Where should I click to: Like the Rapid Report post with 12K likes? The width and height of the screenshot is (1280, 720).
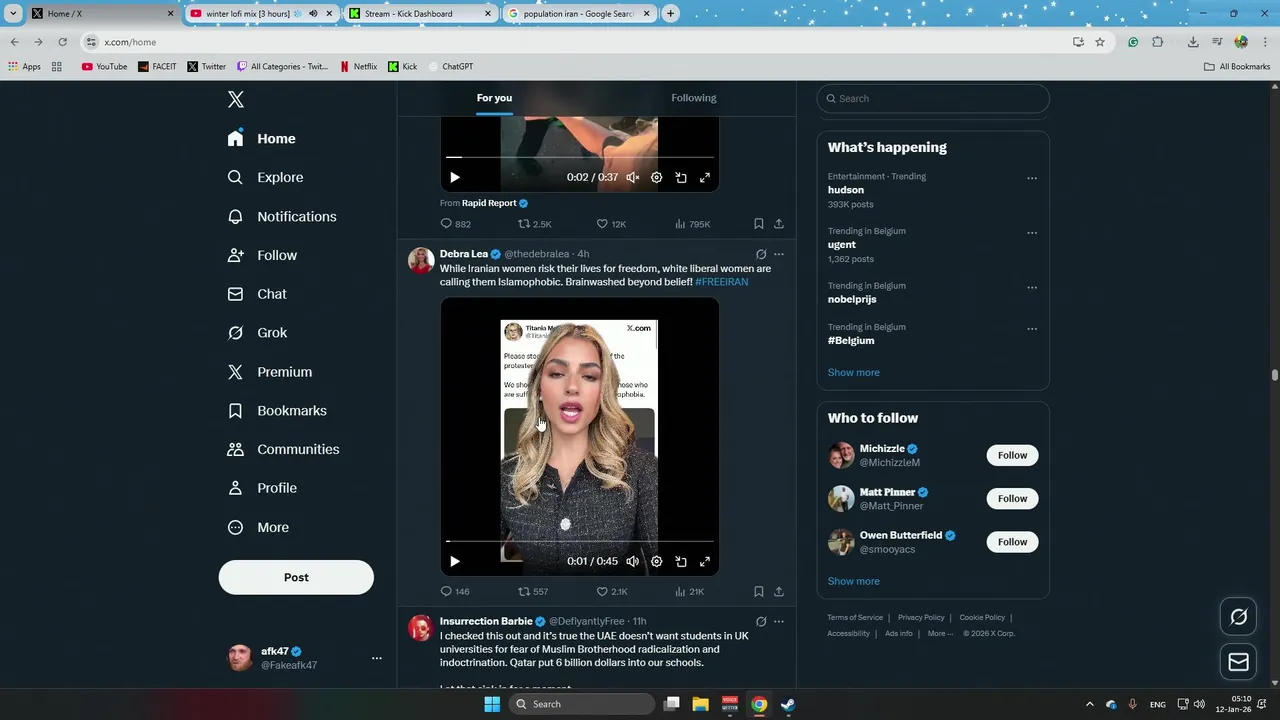point(611,224)
